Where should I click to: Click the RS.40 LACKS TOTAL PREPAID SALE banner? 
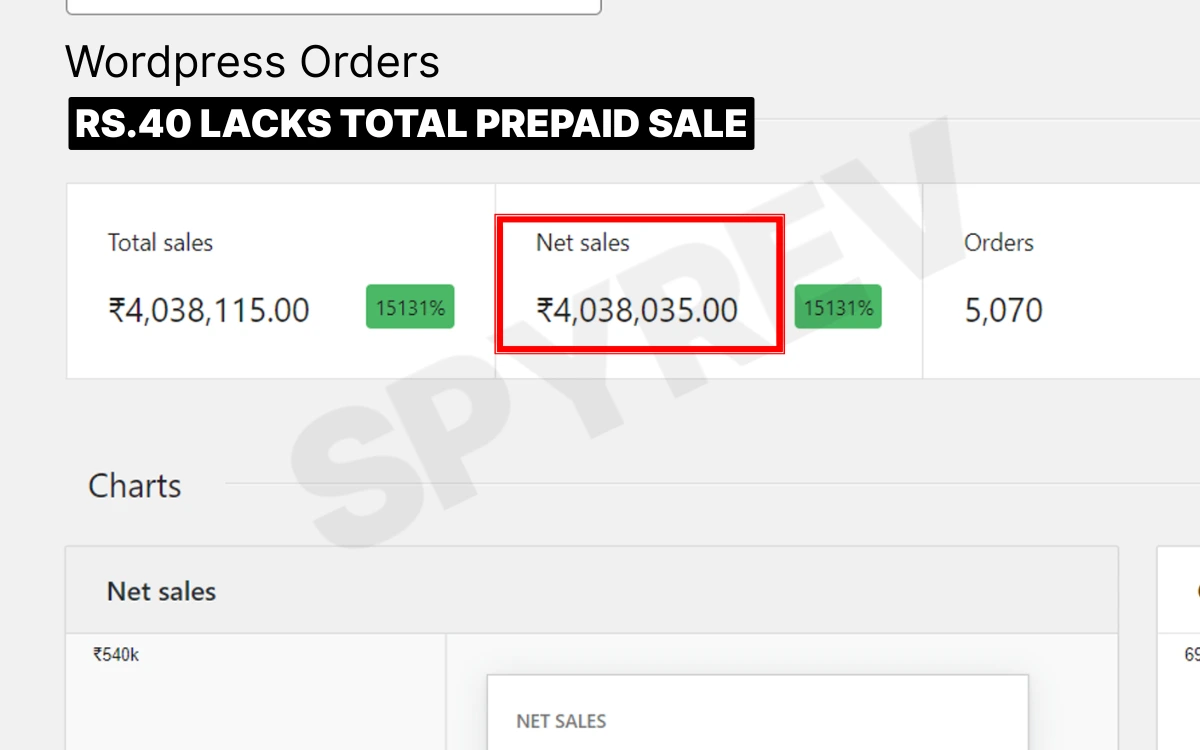click(x=411, y=123)
